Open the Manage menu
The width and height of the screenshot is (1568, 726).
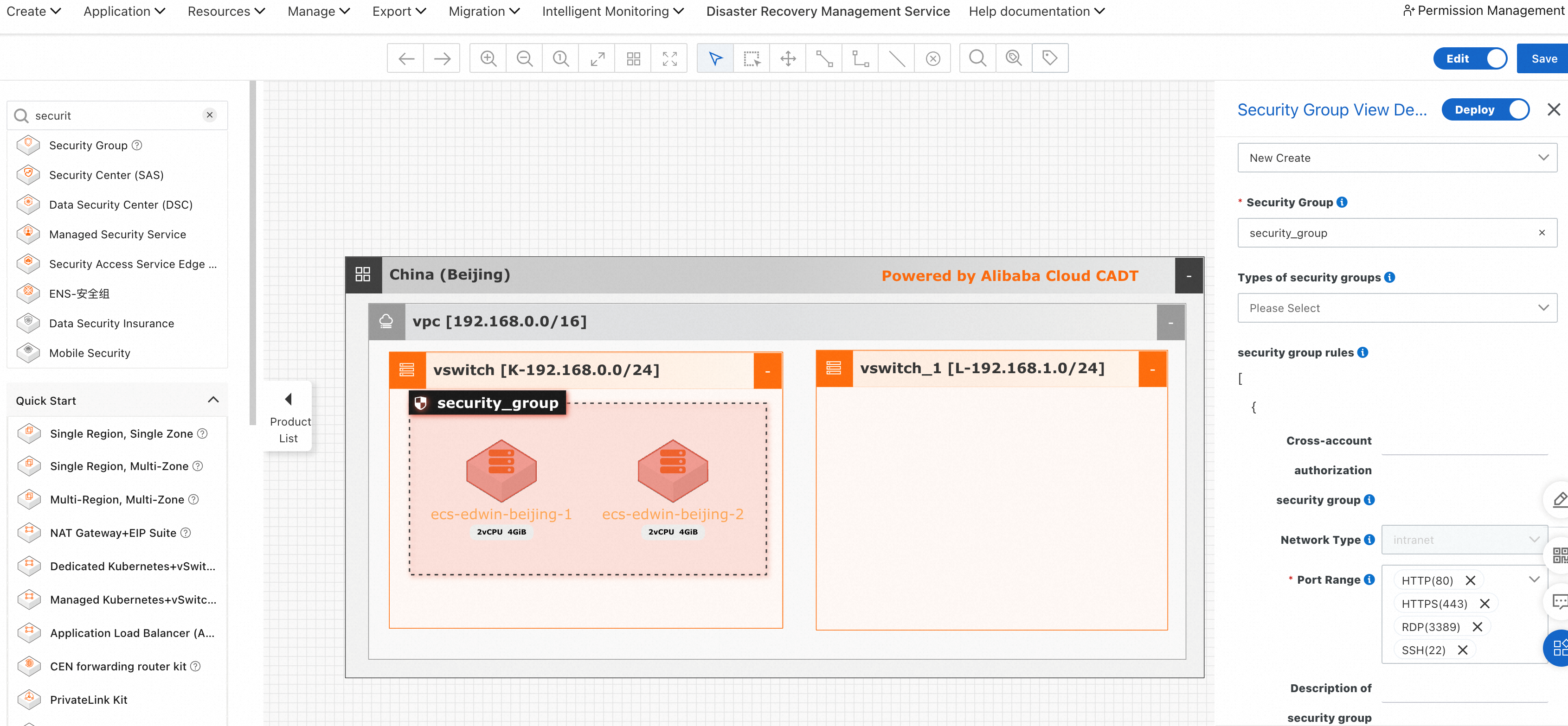point(318,12)
